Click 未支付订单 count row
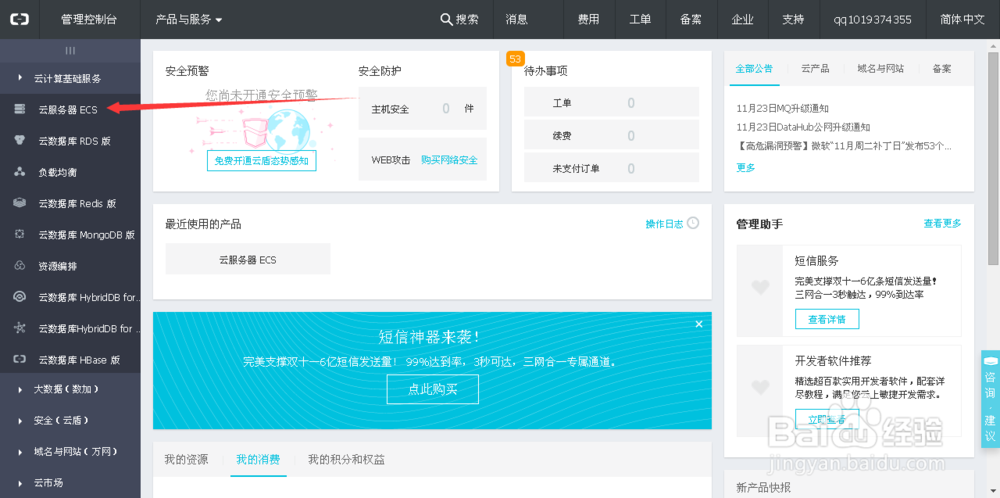Screen dimensions: 1000x498 point(611,169)
